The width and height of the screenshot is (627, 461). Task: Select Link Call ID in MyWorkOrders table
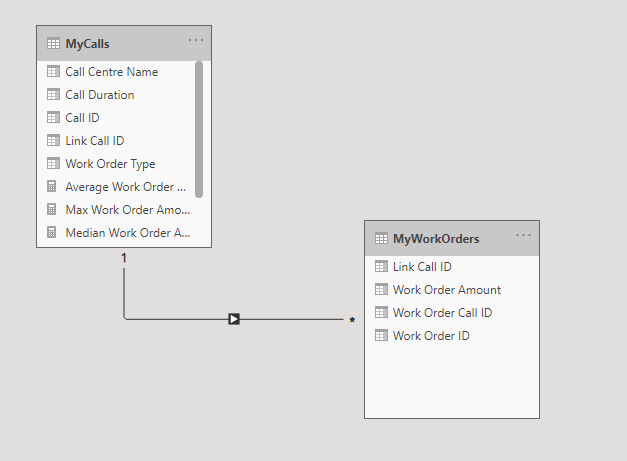(x=422, y=267)
